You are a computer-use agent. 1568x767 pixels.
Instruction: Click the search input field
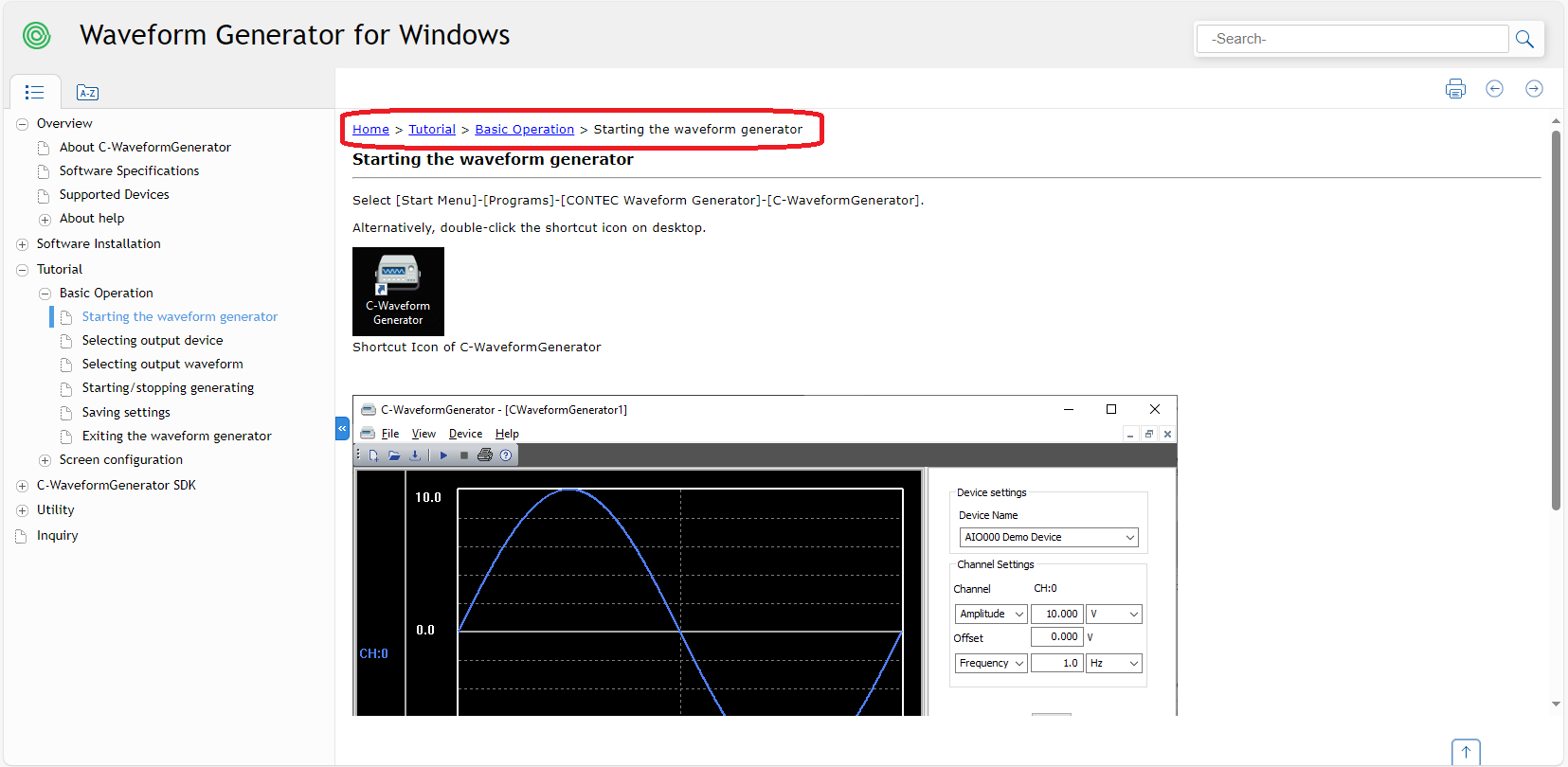[1352, 39]
